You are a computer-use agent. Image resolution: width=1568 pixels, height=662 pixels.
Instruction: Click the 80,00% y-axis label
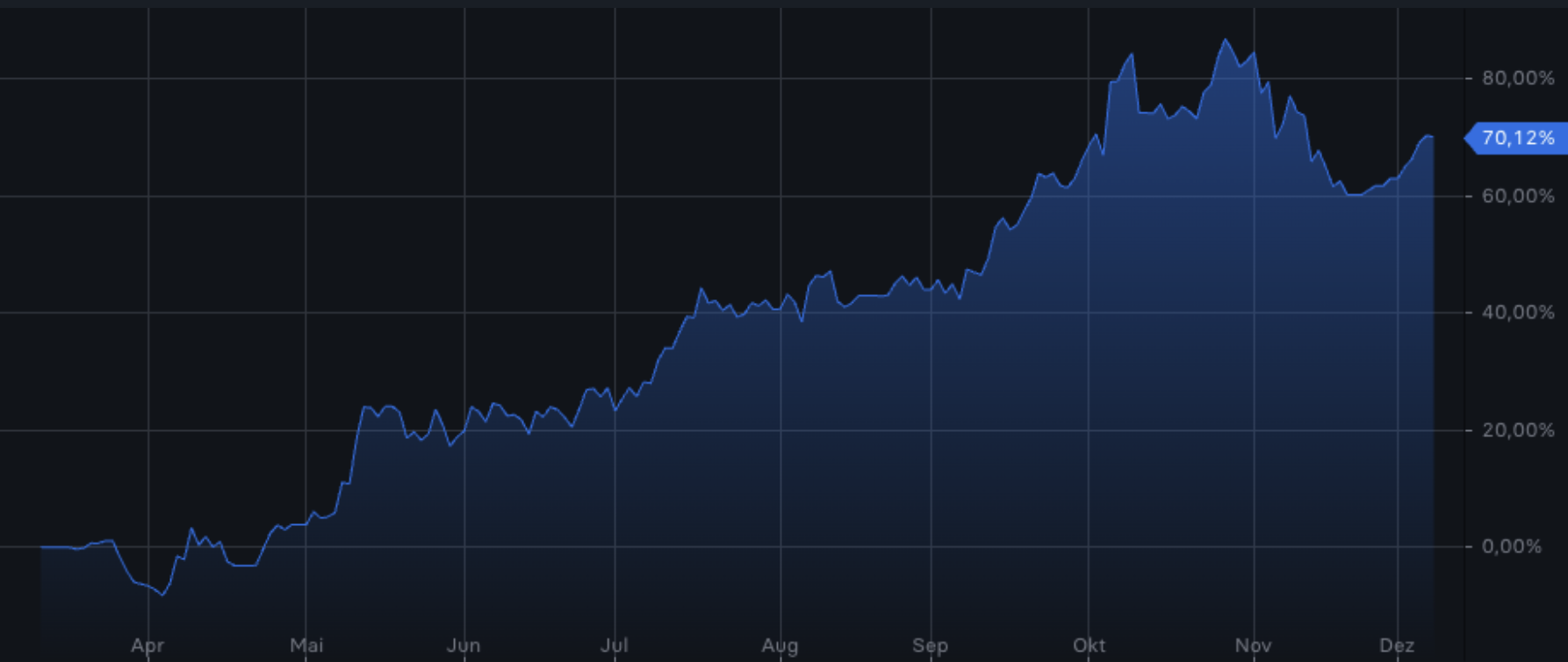pyautogui.click(x=1518, y=78)
